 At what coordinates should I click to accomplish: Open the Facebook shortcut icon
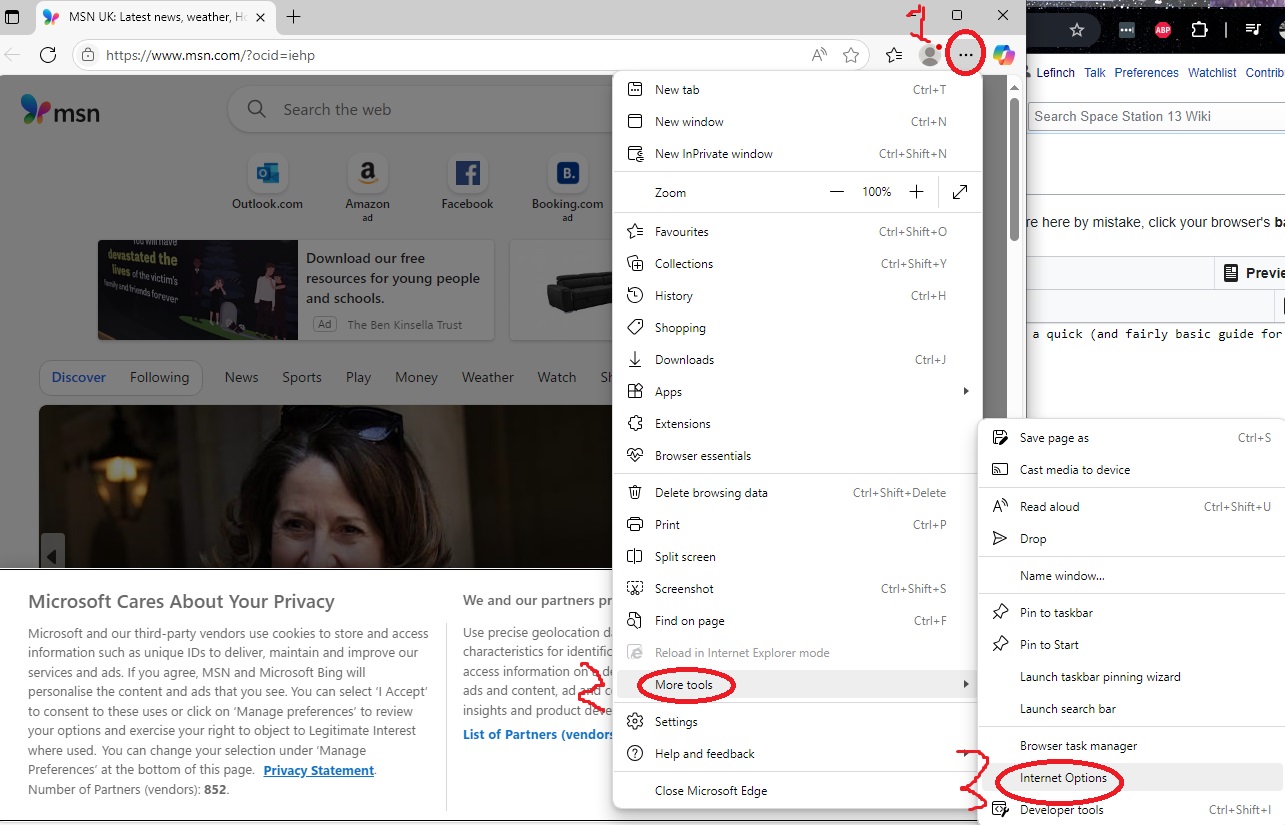pos(467,175)
